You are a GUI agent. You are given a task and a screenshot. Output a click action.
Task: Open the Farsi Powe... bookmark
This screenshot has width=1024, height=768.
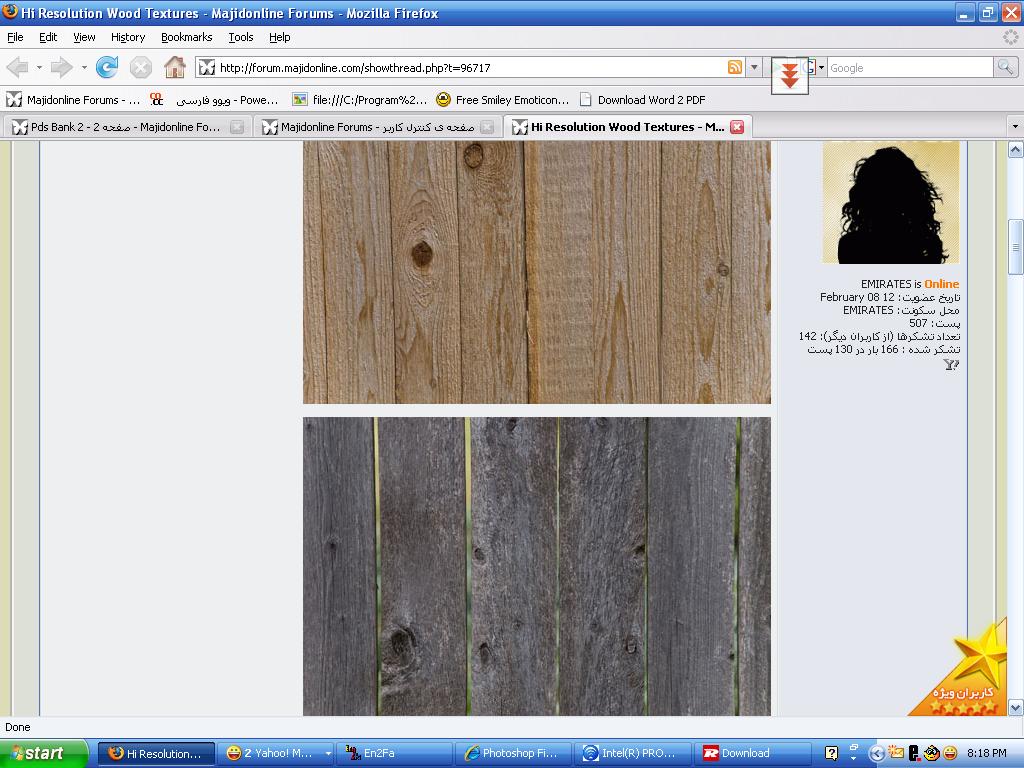click(x=214, y=99)
